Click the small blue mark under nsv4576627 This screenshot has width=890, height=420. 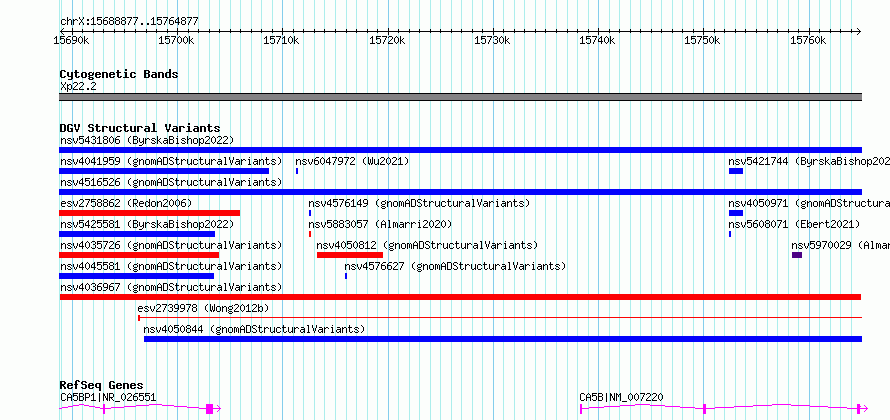346,276
